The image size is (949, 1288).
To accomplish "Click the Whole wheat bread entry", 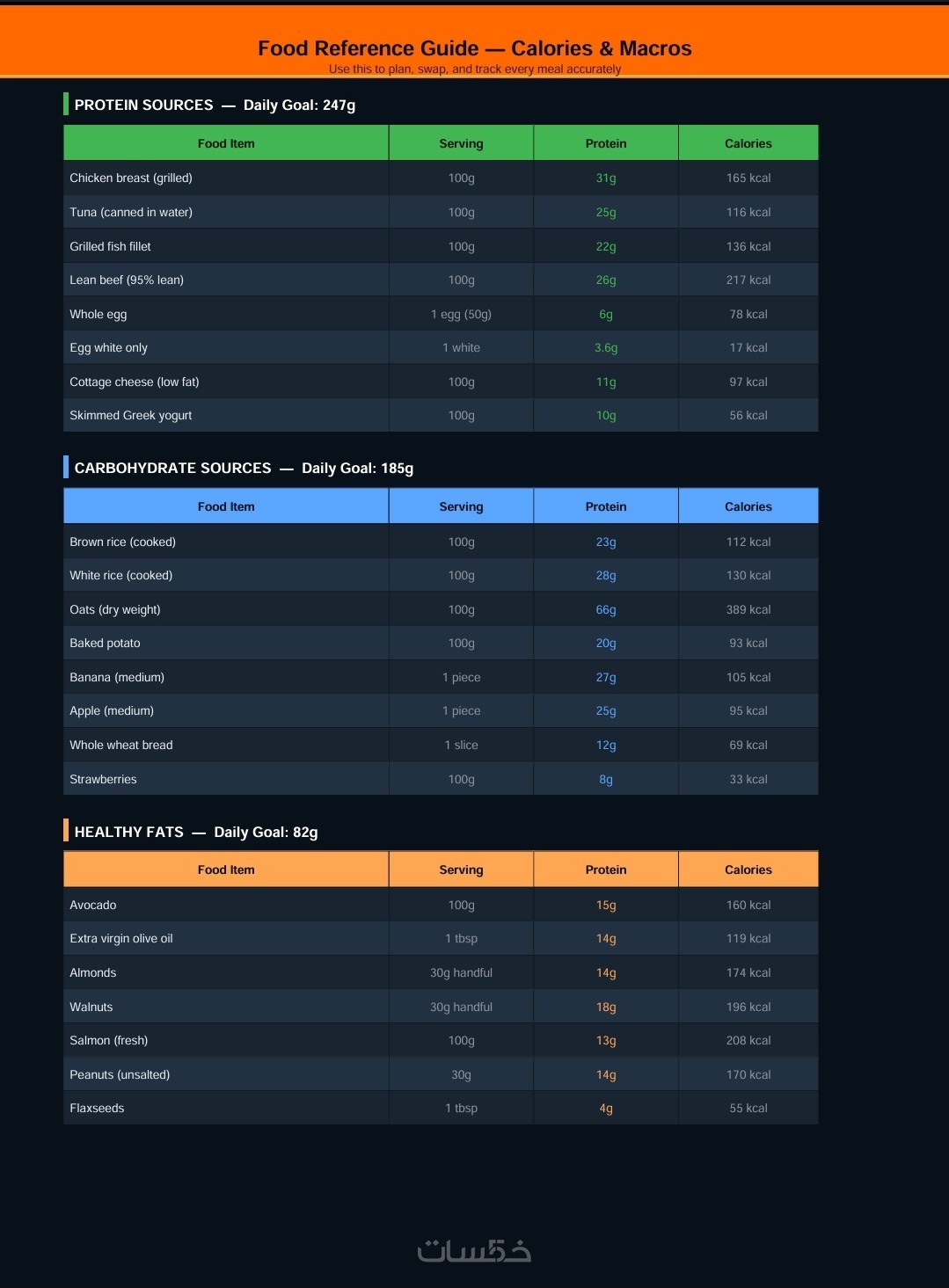I will pos(121,745).
